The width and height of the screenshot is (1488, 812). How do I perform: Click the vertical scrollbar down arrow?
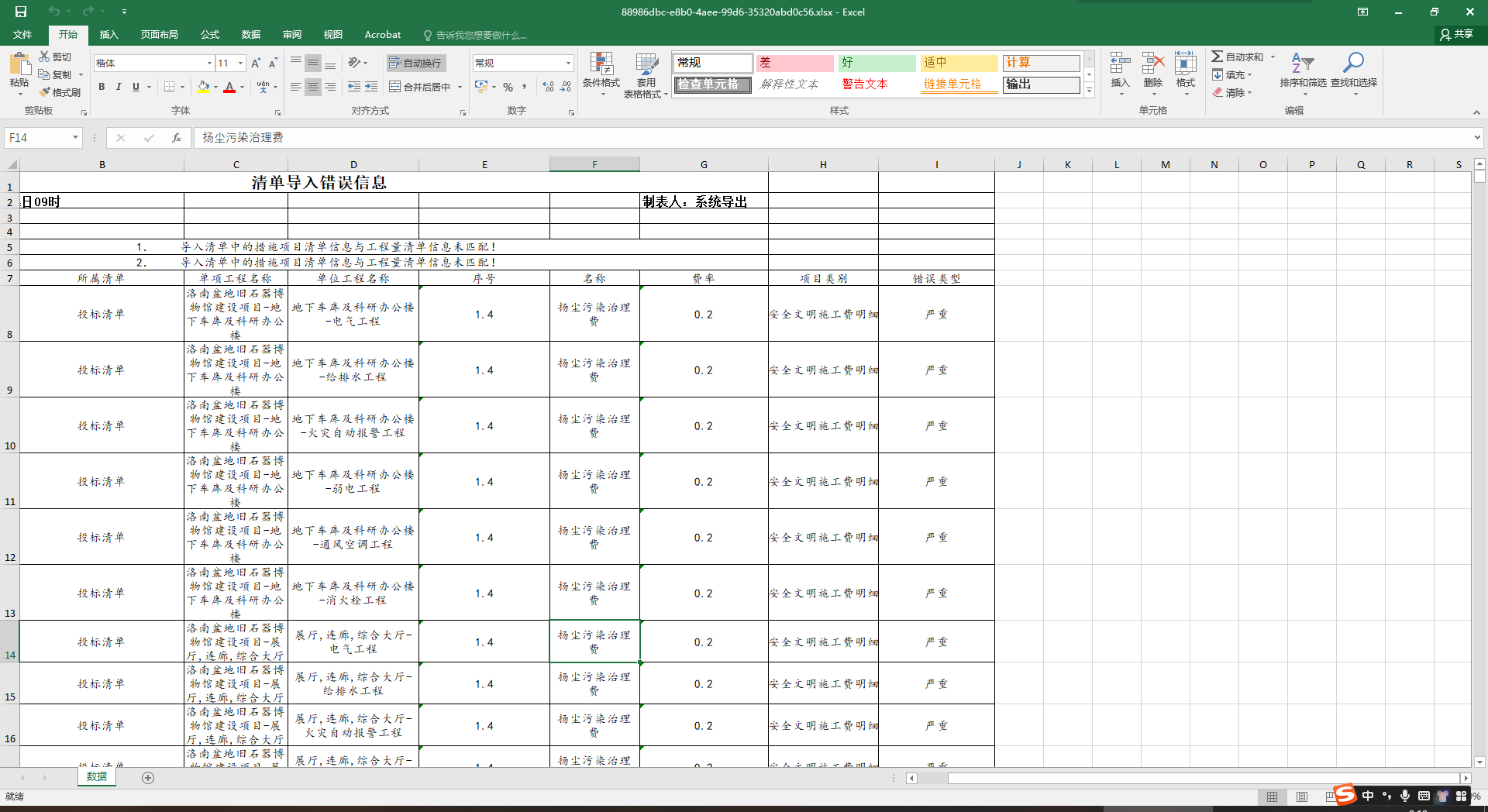click(x=1479, y=762)
